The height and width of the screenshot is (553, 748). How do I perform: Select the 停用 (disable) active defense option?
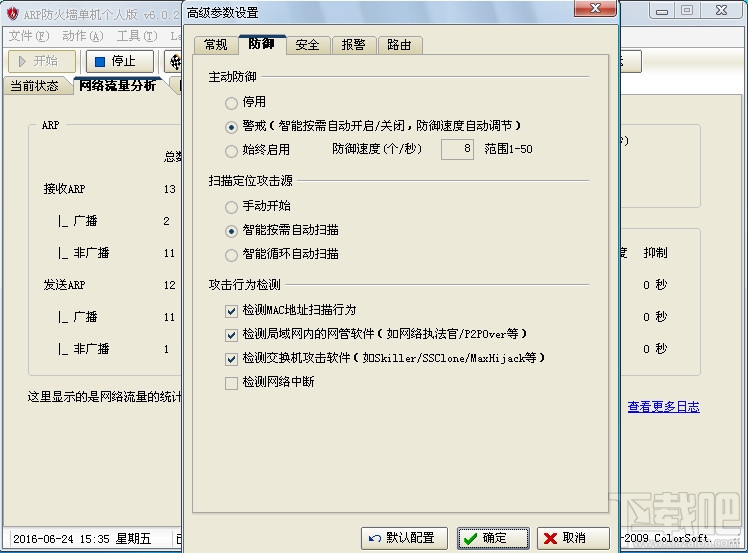tap(231, 103)
